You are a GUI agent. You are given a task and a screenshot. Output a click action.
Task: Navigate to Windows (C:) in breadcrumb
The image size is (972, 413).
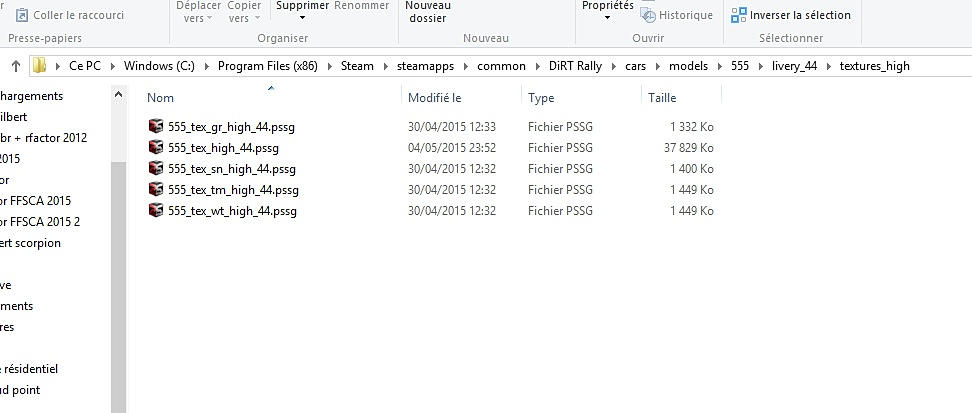click(159, 66)
